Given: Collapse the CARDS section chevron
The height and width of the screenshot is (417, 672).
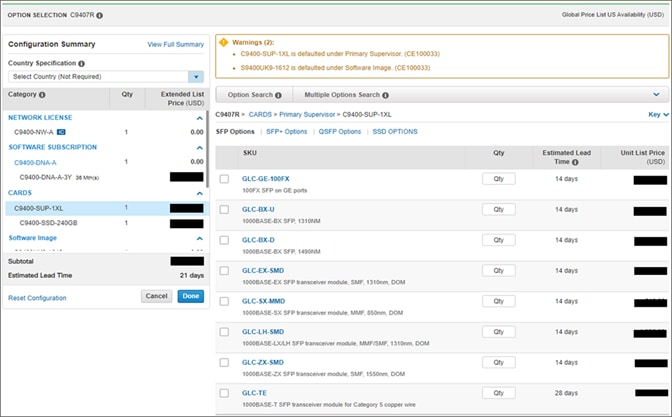Looking at the screenshot, I should click(x=200, y=193).
